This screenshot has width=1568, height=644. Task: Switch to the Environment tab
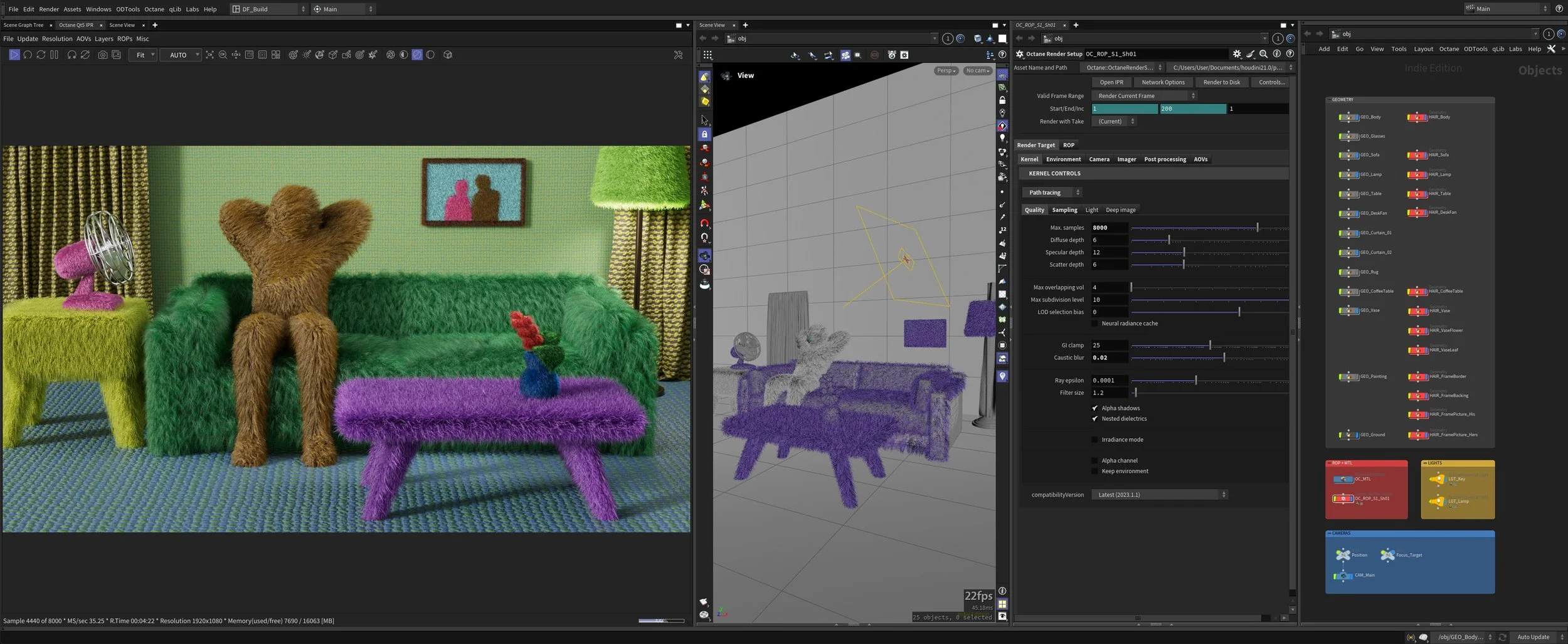coord(1063,159)
